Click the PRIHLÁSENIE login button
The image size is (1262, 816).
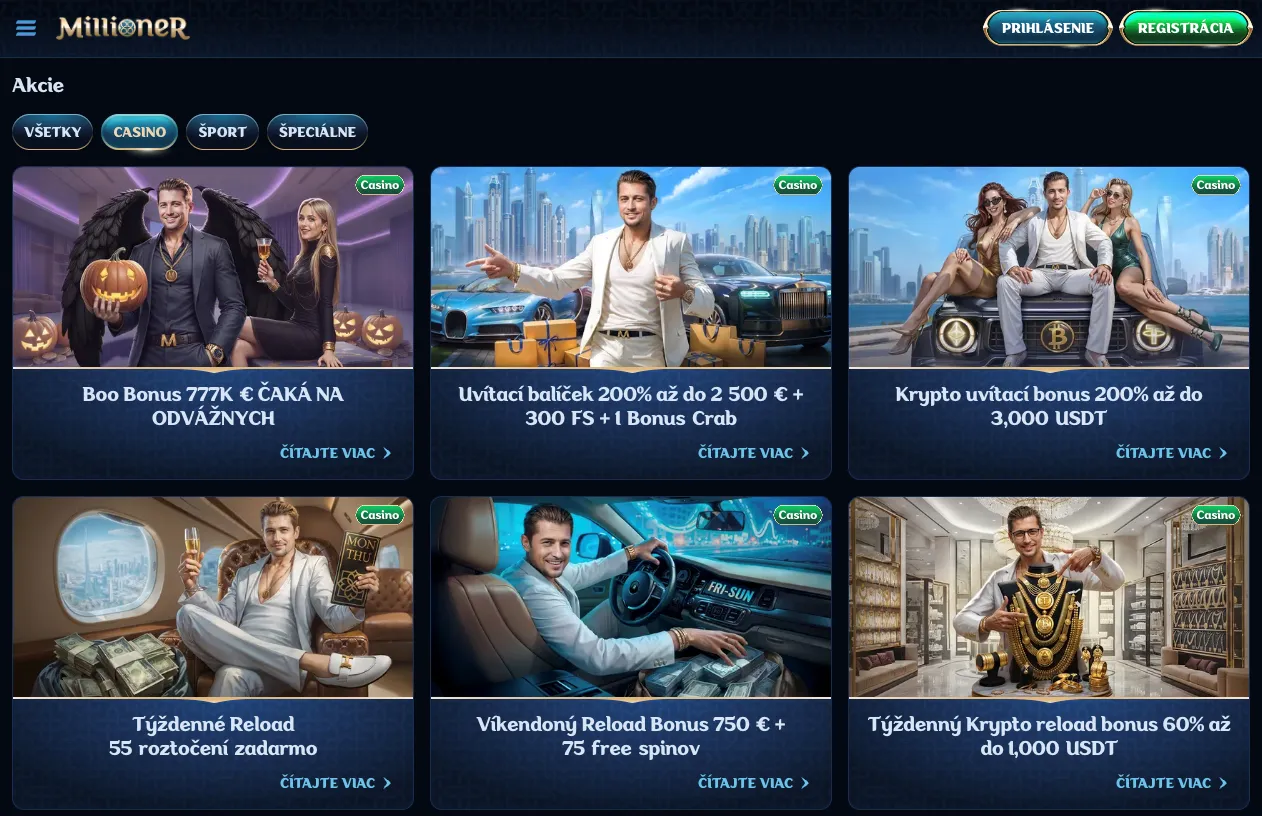[1048, 28]
